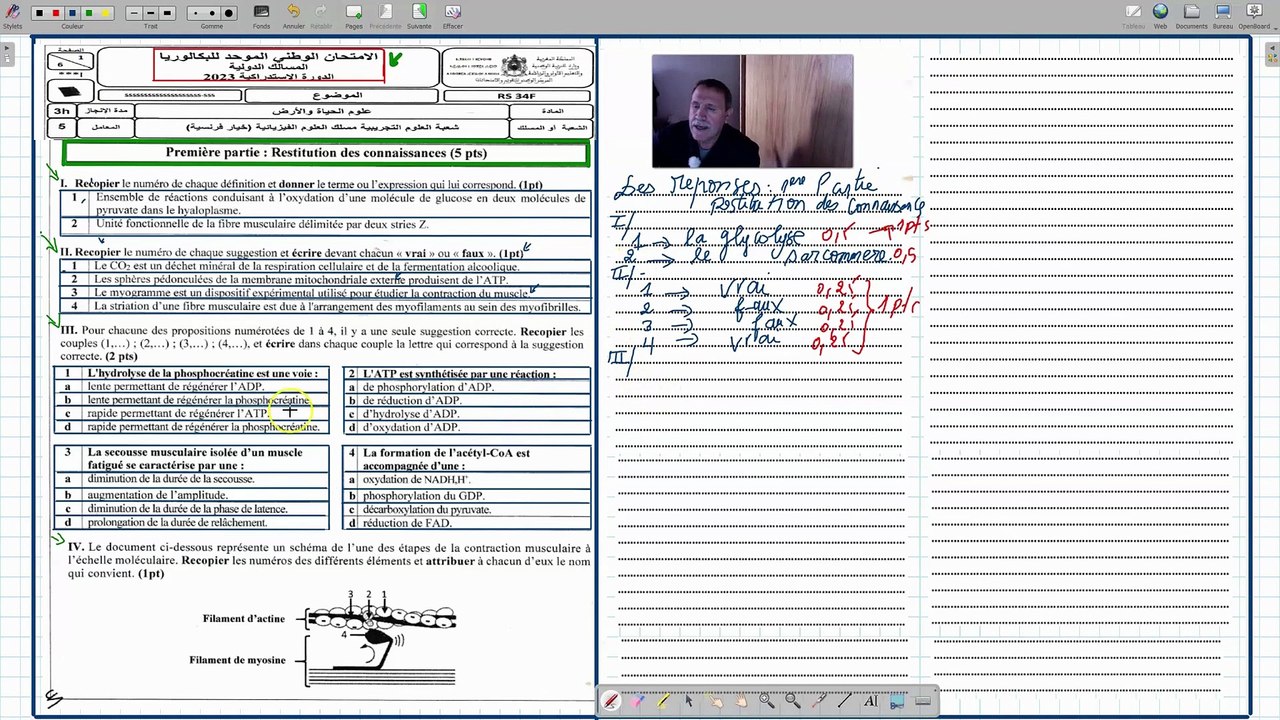Click option 'décarboxylation du pyruvate.'
Viewport: 1280px width, 720px height.
[427, 509]
